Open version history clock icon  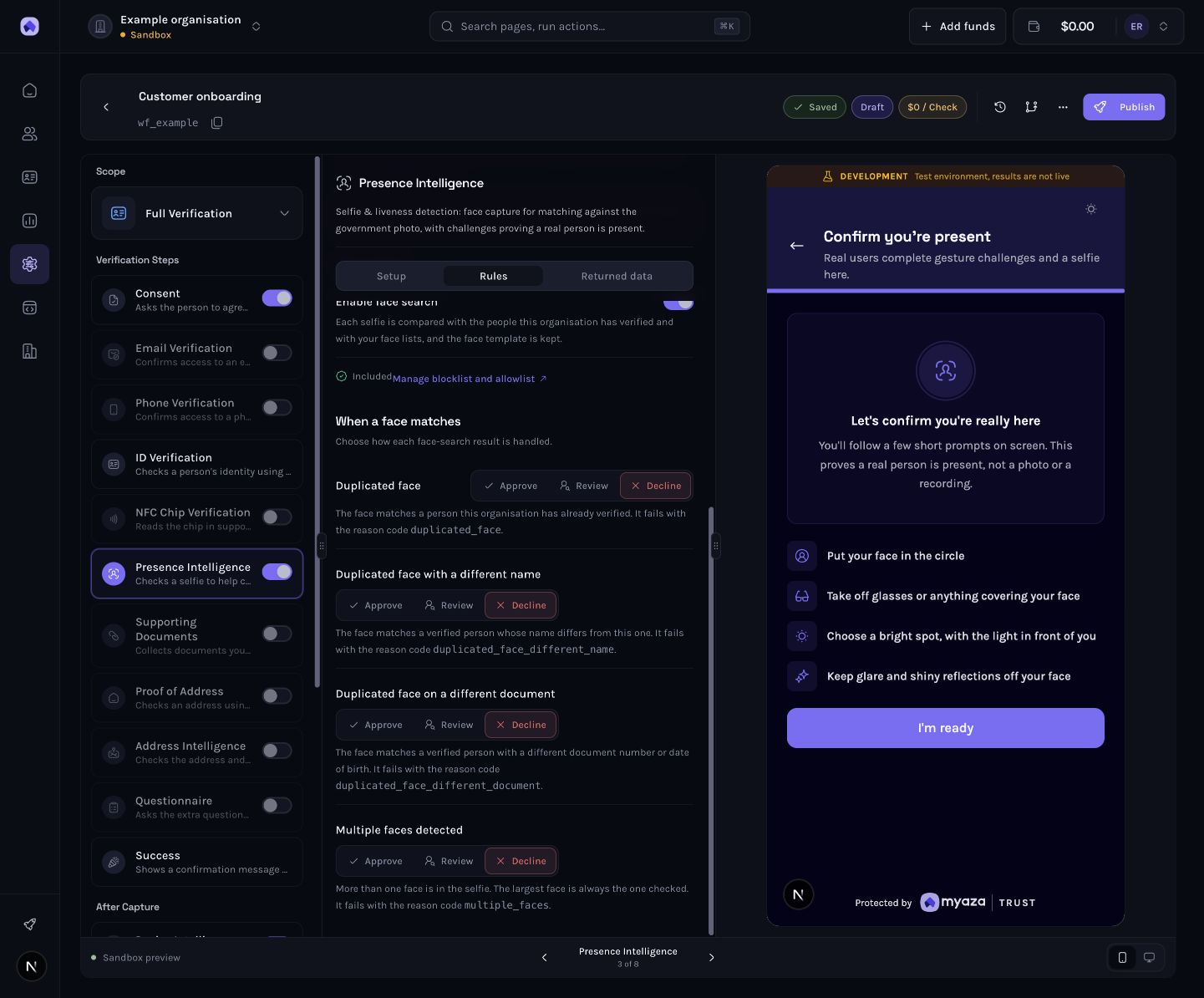pos(999,107)
